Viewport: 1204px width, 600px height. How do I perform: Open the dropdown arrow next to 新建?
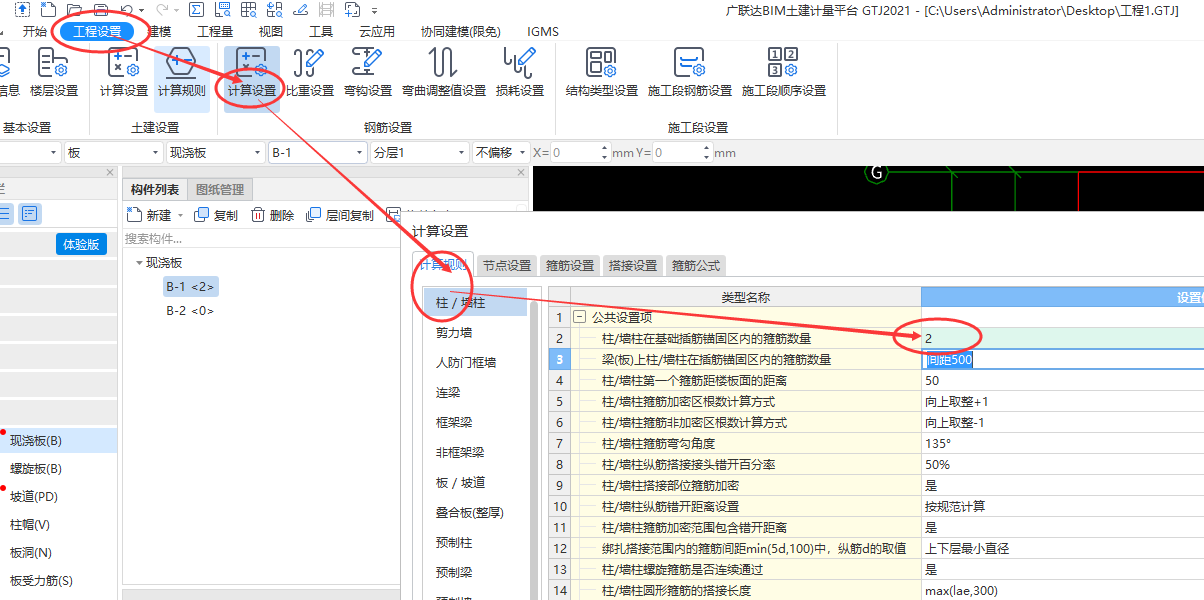[180, 215]
